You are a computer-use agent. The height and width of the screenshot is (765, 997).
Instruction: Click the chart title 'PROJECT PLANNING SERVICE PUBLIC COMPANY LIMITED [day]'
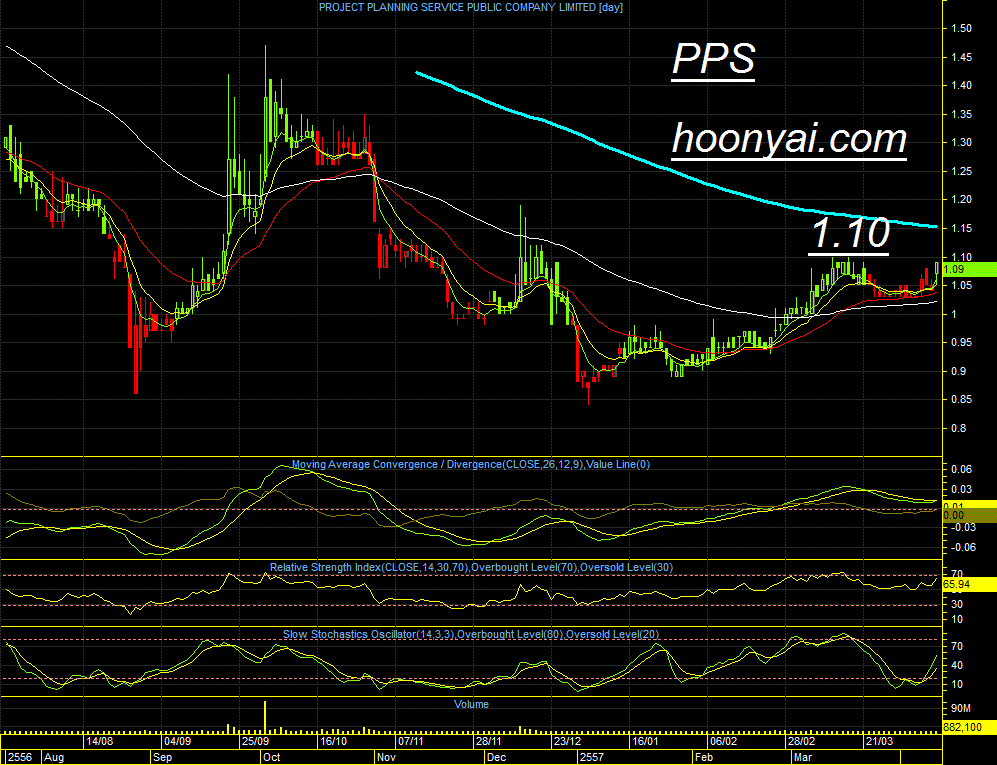(x=471, y=8)
